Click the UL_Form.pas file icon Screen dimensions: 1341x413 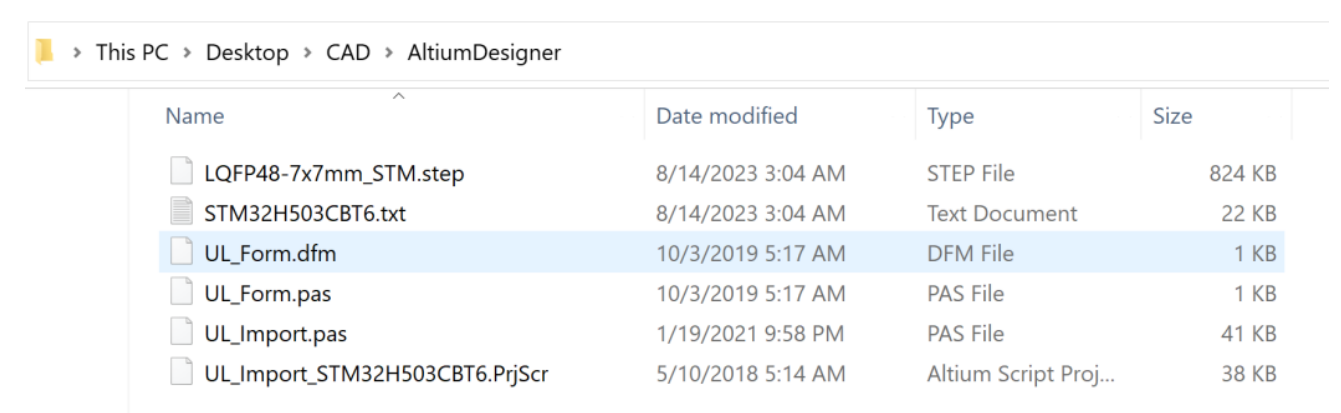pyautogui.click(x=180, y=293)
